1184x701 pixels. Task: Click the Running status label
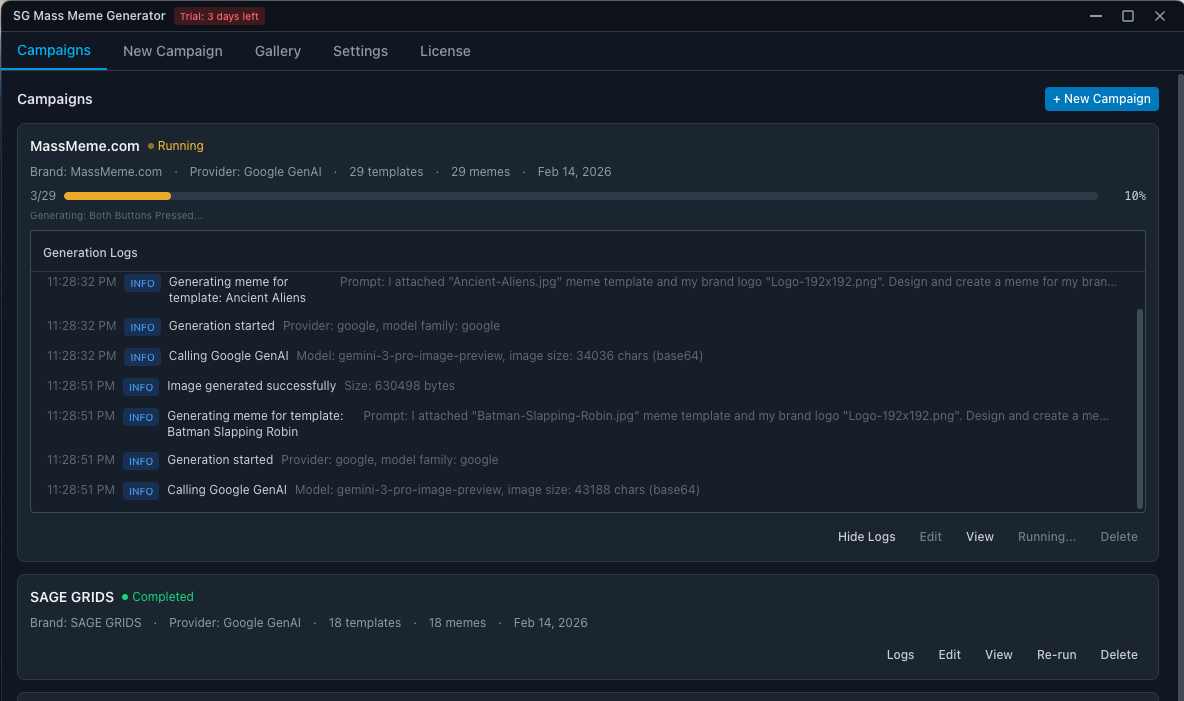tap(176, 146)
